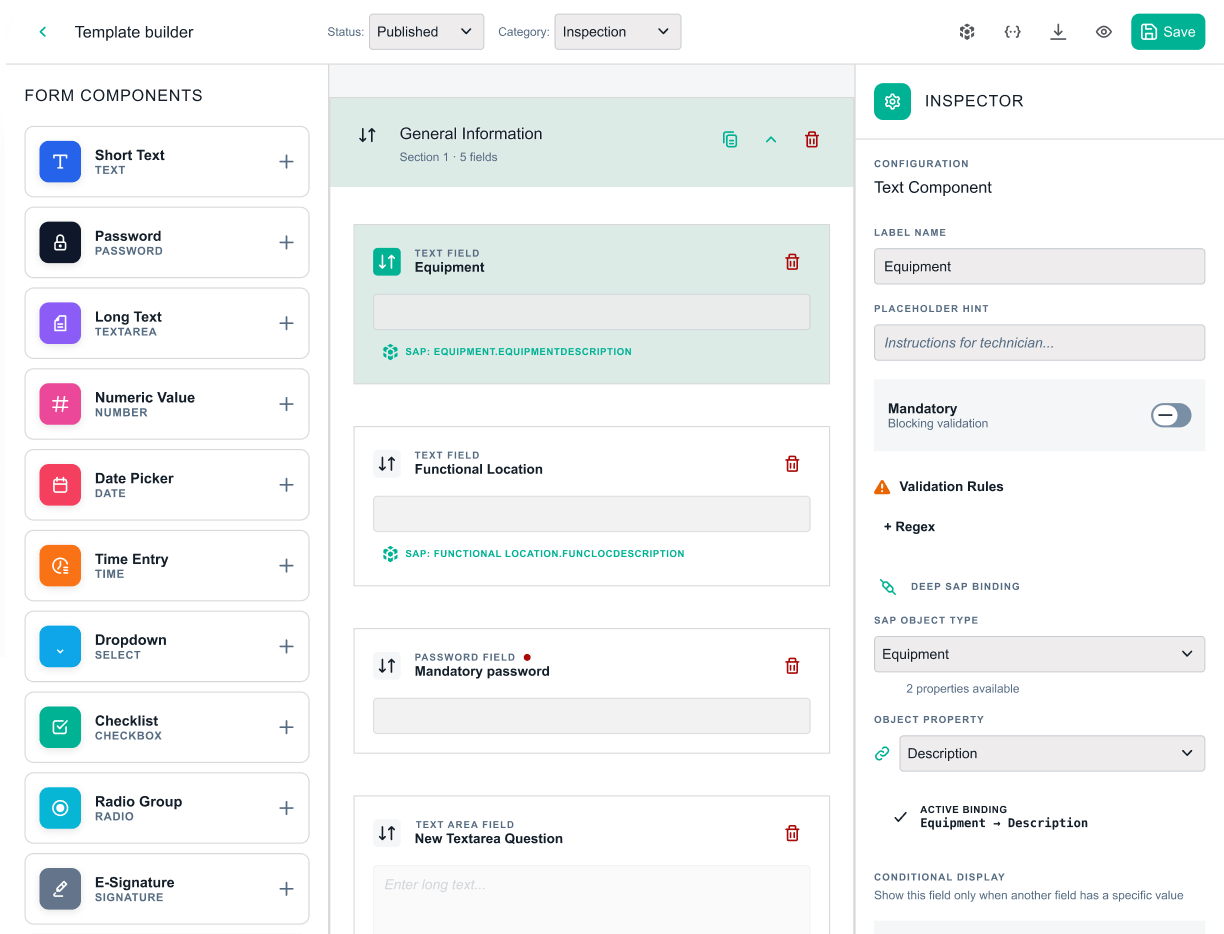1224x934 pixels.
Task: Select the Short Text component card
Action: 167,162
